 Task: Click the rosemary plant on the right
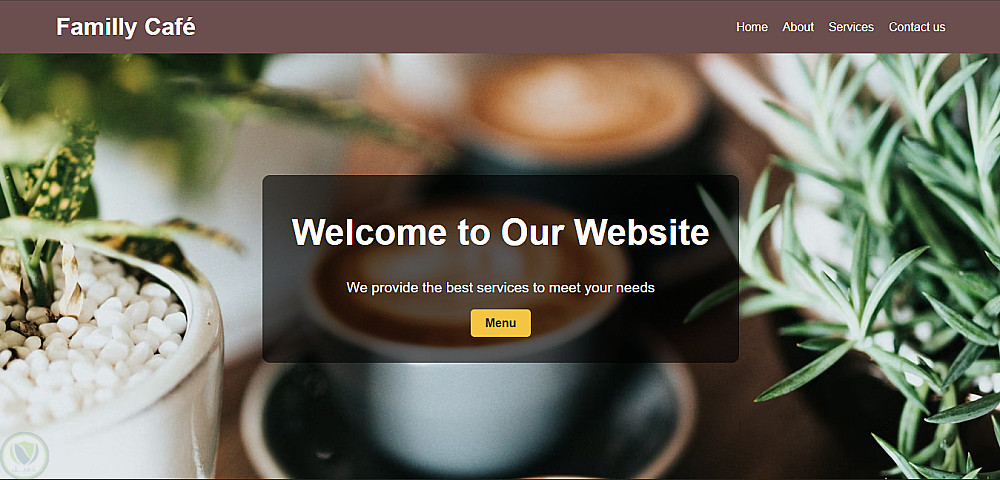pos(880,255)
